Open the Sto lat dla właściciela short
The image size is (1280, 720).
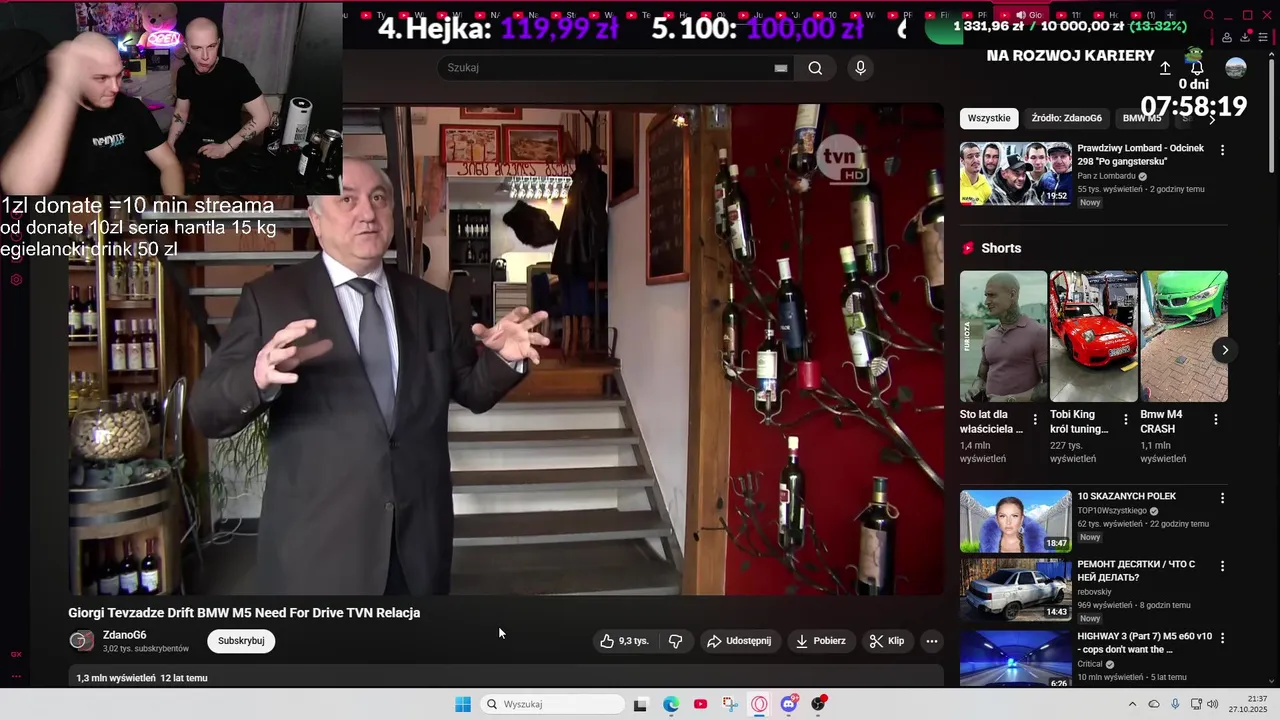pos(1003,336)
